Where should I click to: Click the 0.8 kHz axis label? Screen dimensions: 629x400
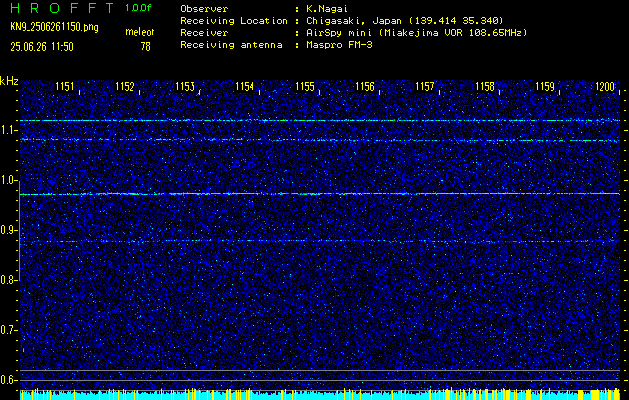click(x=9, y=280)
